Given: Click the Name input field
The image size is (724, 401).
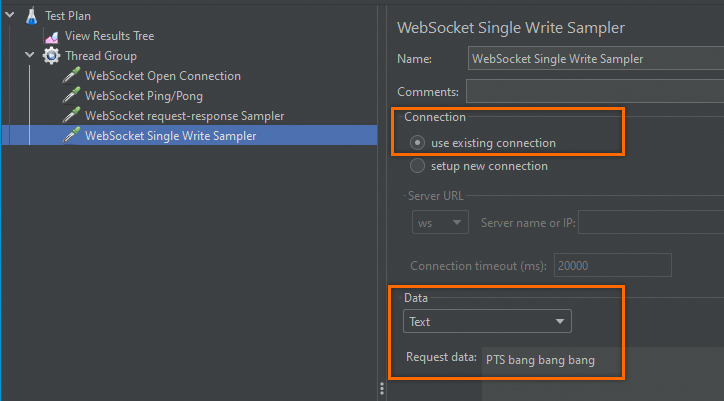Looking at the screenshot, I should pos(594,59).
